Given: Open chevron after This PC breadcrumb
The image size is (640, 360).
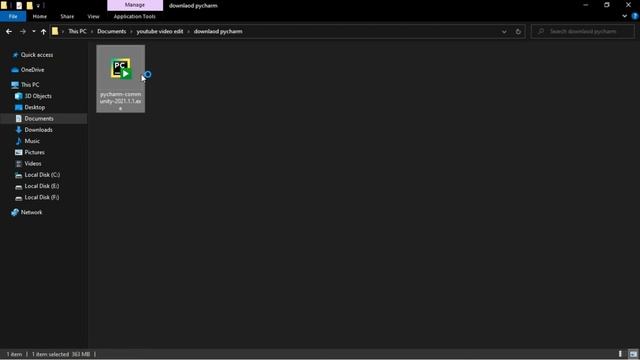Looking at the screenshot, I should (x=92, y=31).
